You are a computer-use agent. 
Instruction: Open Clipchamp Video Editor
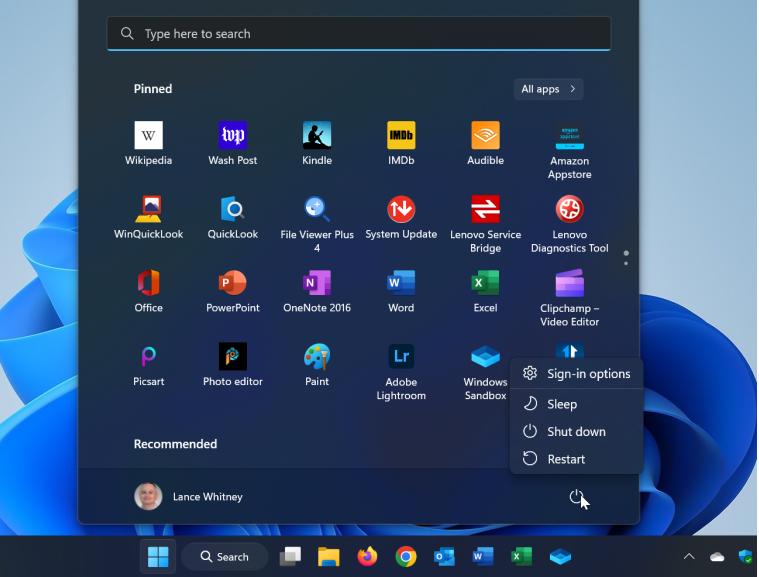569,298
